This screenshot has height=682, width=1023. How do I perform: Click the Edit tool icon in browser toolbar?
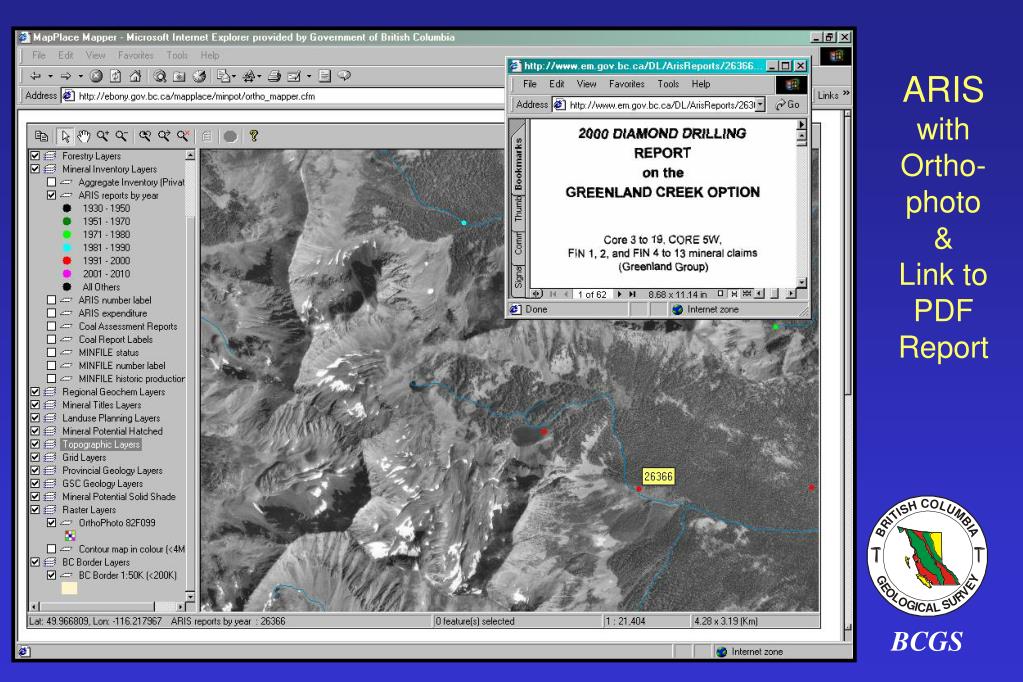[294, 76]
